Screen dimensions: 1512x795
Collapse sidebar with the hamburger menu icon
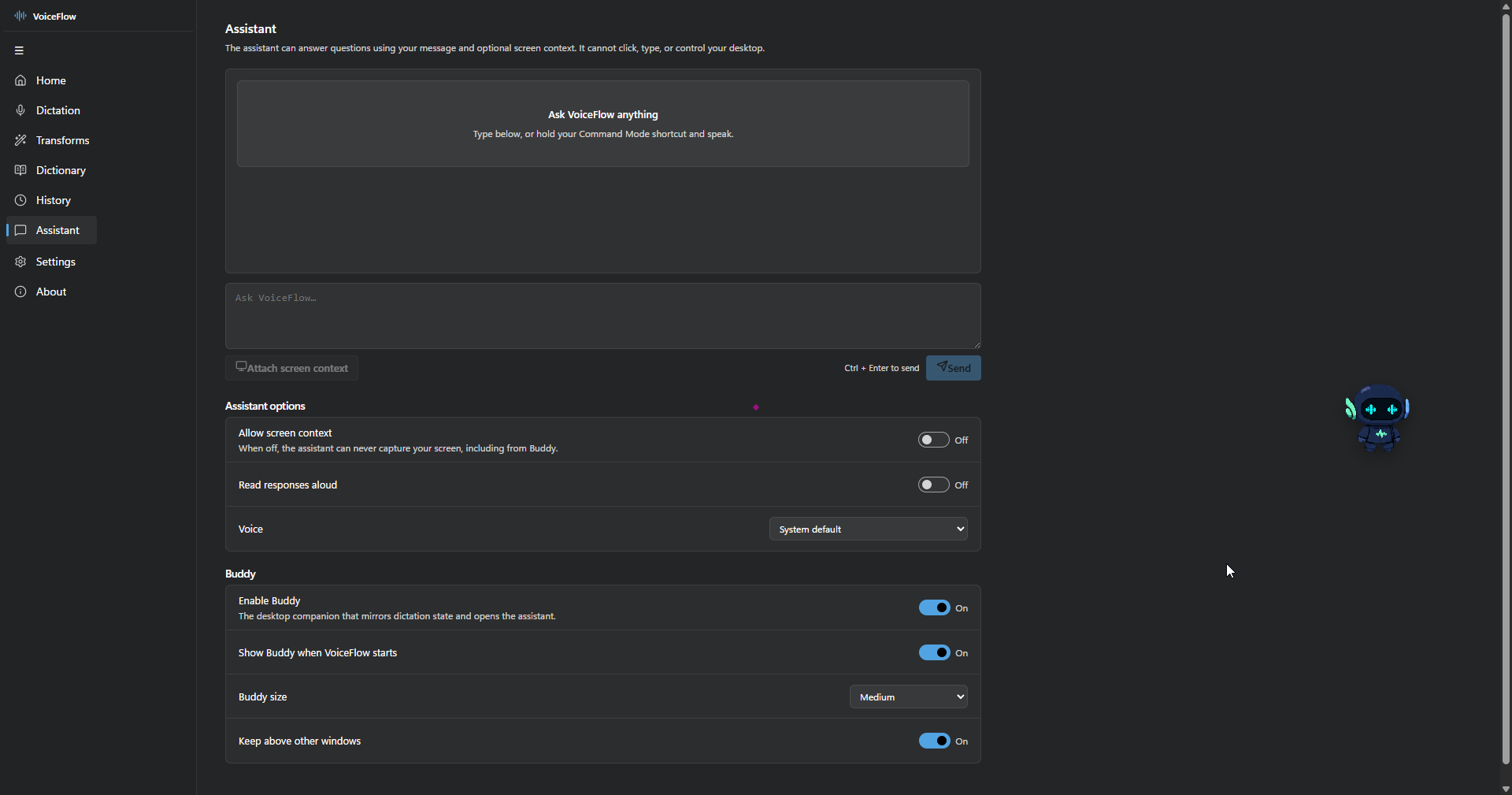[x=19, y=50]
